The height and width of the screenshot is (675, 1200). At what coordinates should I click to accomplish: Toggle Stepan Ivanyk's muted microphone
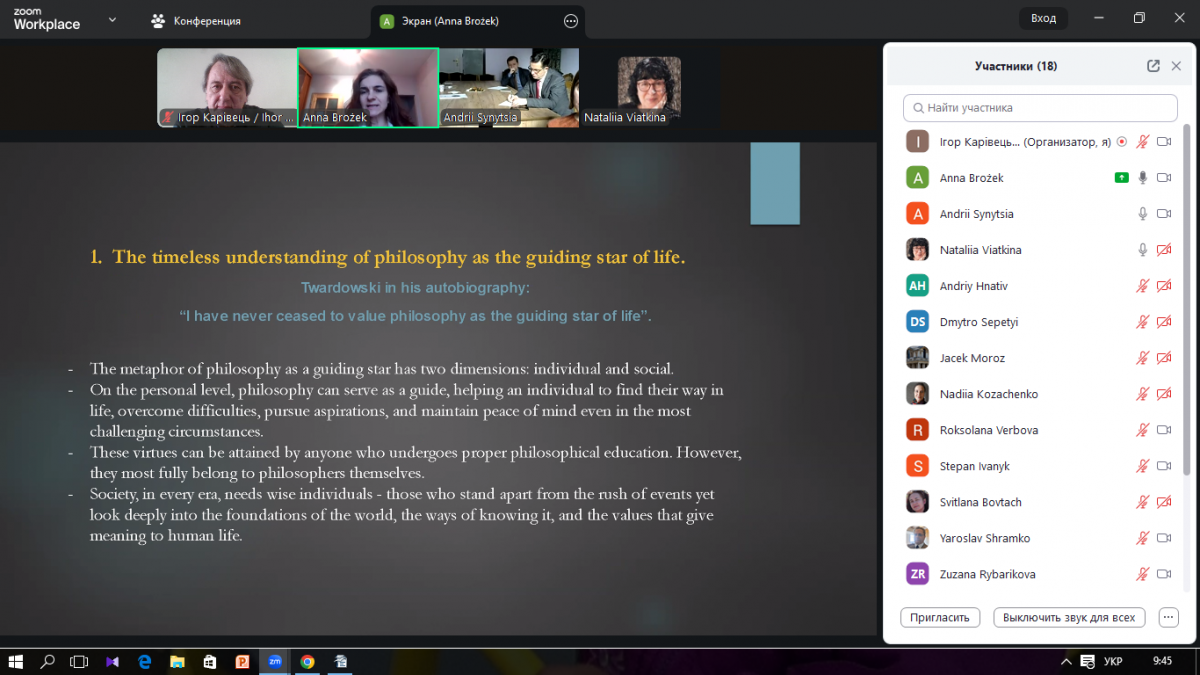pyautogui.click(x=1143, y=466)
